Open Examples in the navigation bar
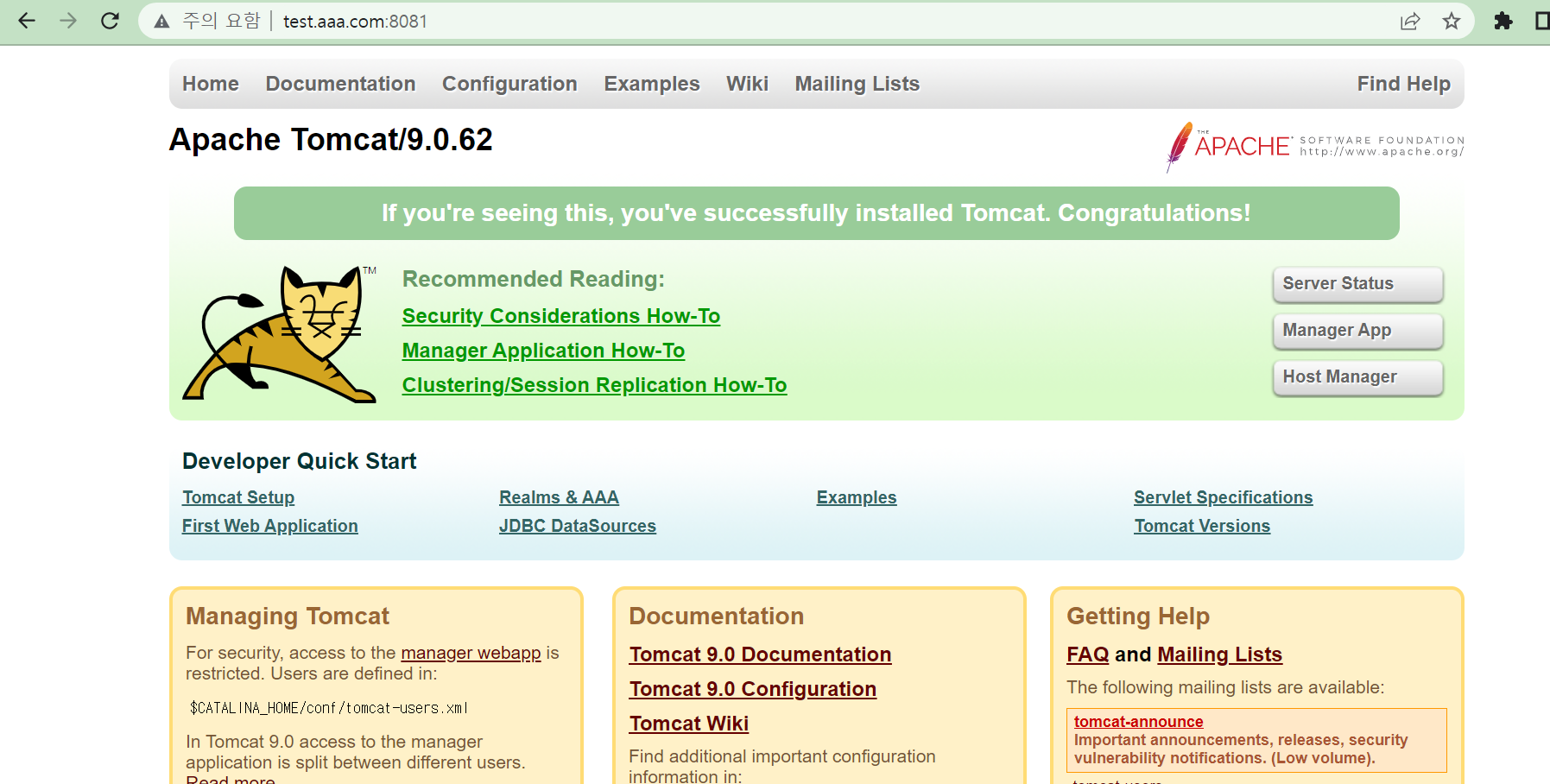Viewport: 1550px width, 784px height. click(x=652, y=84)
